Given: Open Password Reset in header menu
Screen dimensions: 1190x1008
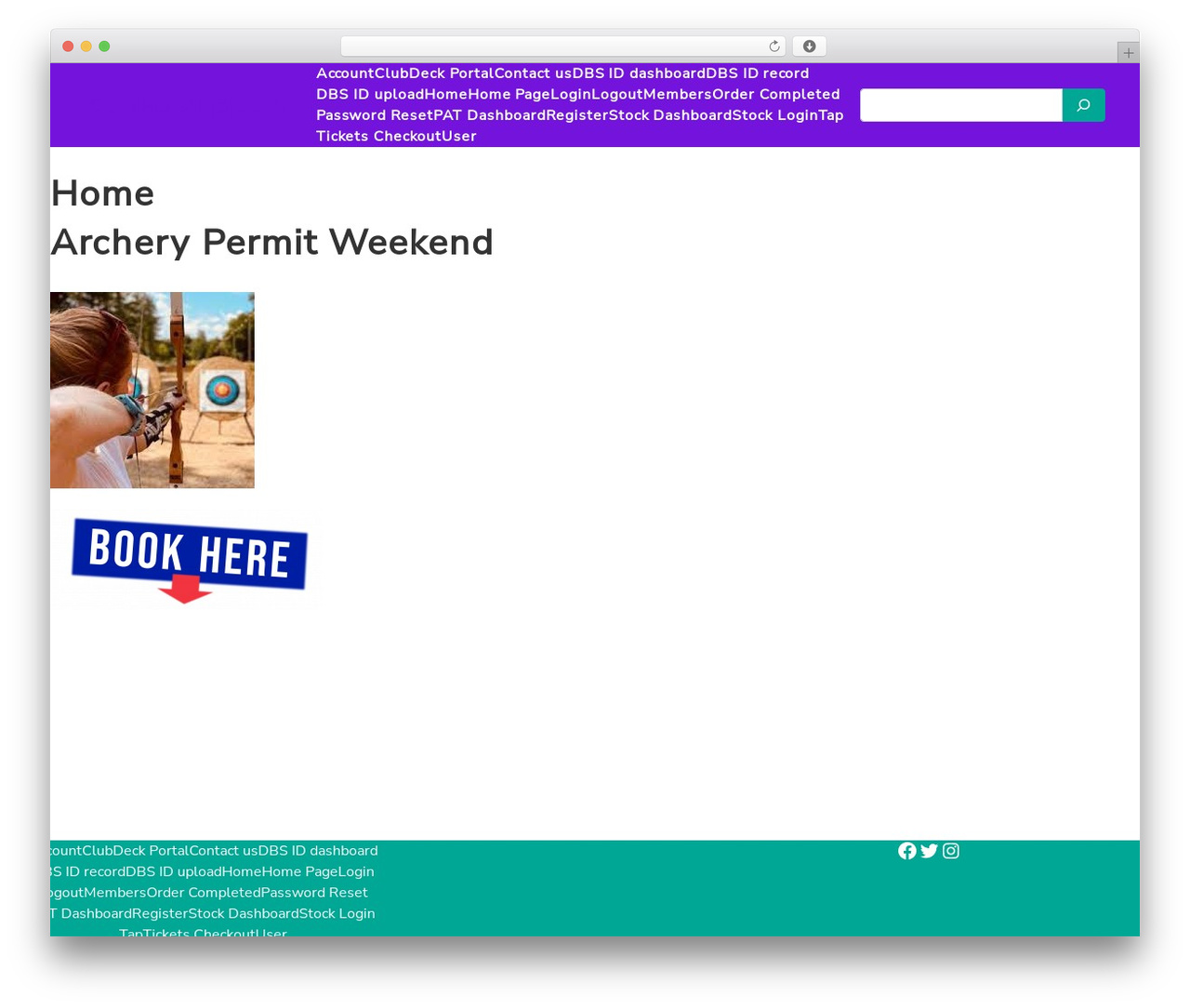Looking at the screenshot, I should pyautogui.click(x=375, y=115).
